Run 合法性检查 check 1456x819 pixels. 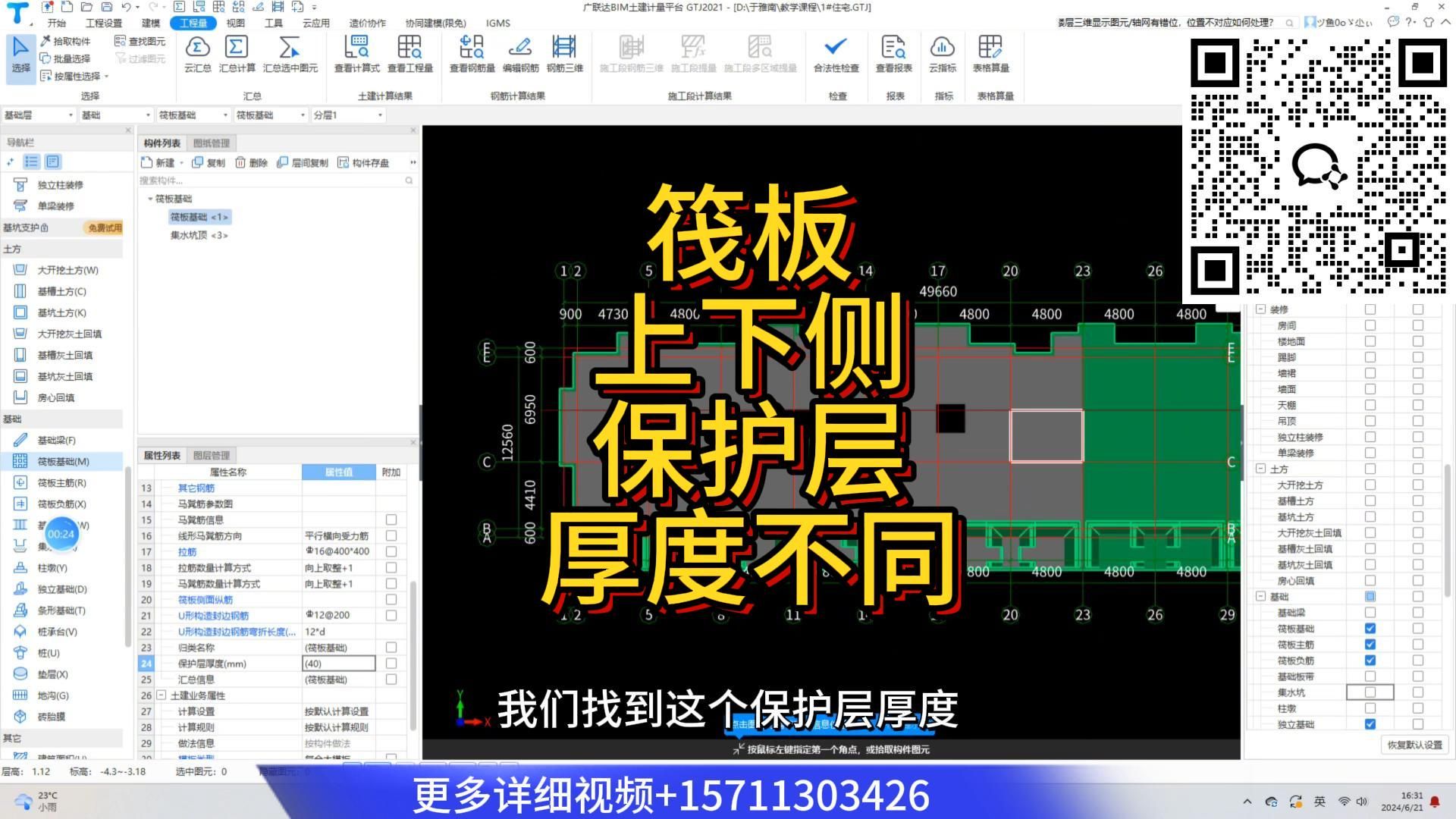[836, 53]
